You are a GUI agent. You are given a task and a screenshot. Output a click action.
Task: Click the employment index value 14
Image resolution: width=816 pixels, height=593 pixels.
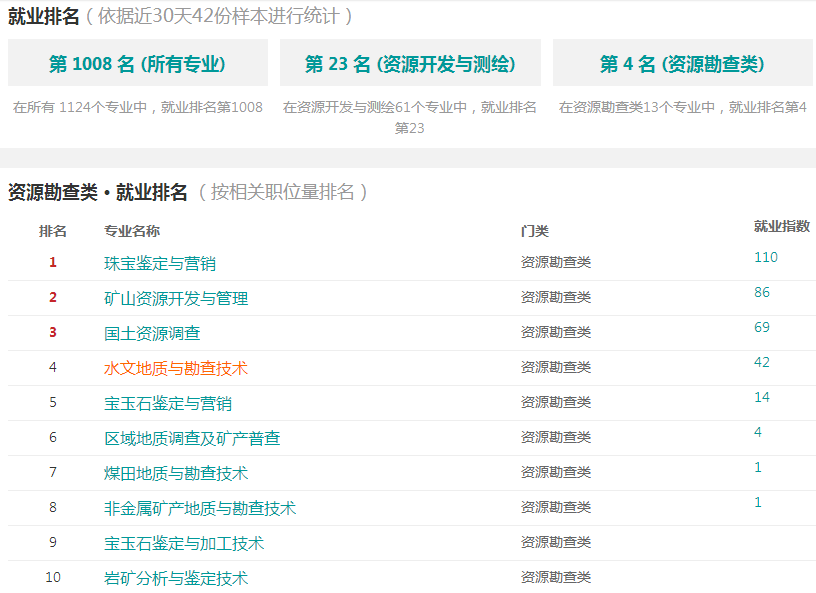(762, 397)
